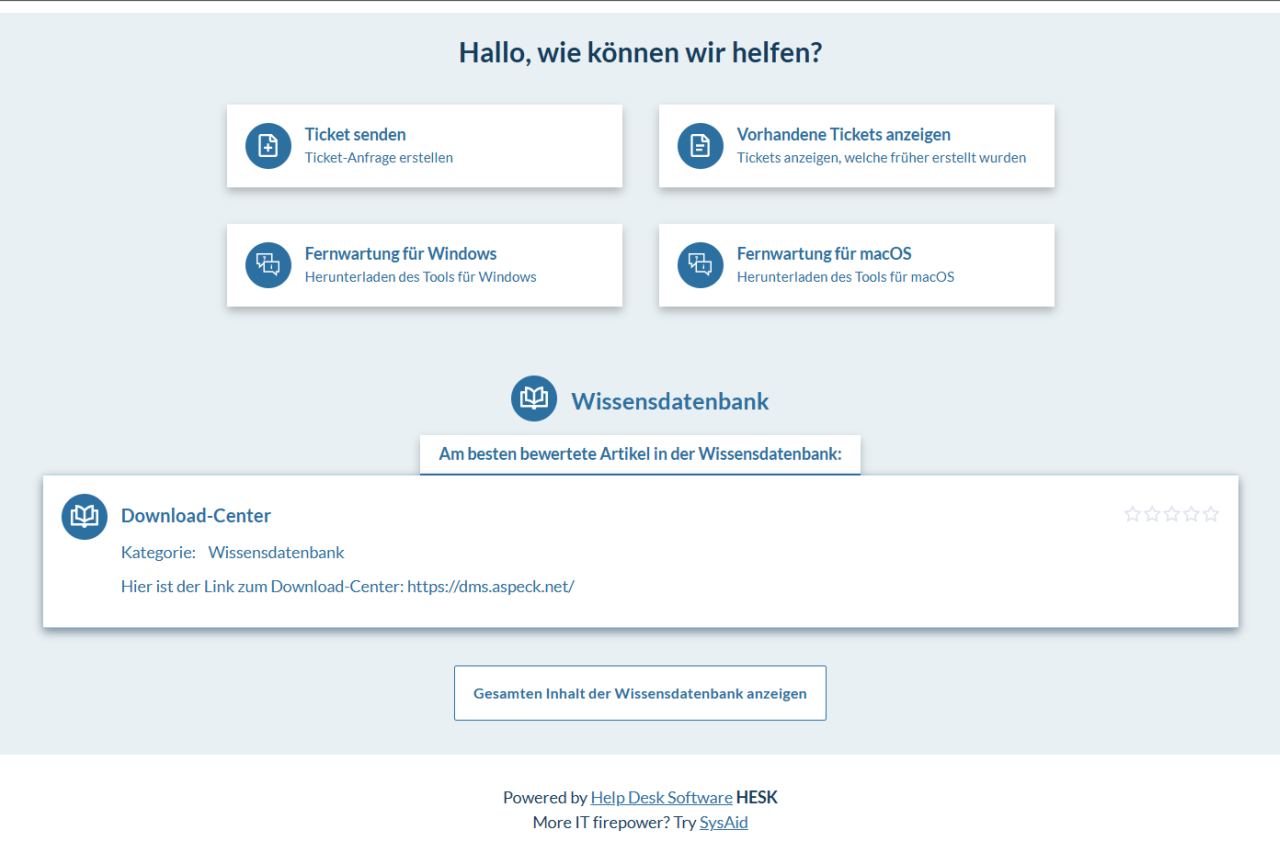Follow the SysAid footer link

[x=724, y=823]
